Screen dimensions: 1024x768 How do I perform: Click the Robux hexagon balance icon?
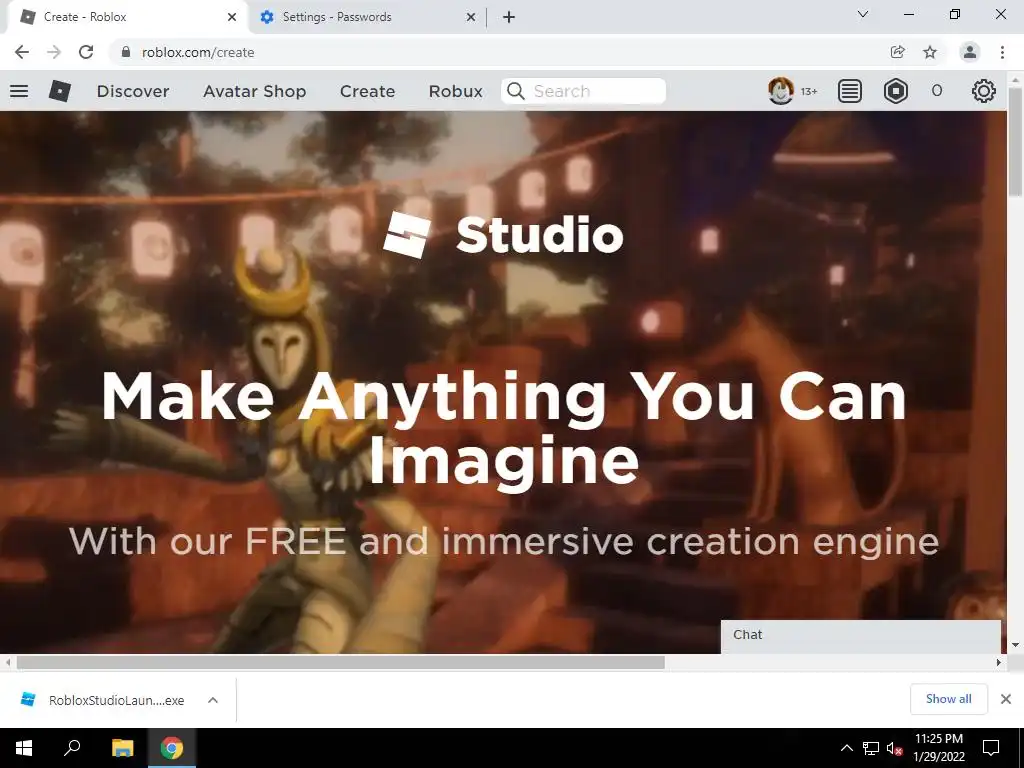click(x=895, y=91)
